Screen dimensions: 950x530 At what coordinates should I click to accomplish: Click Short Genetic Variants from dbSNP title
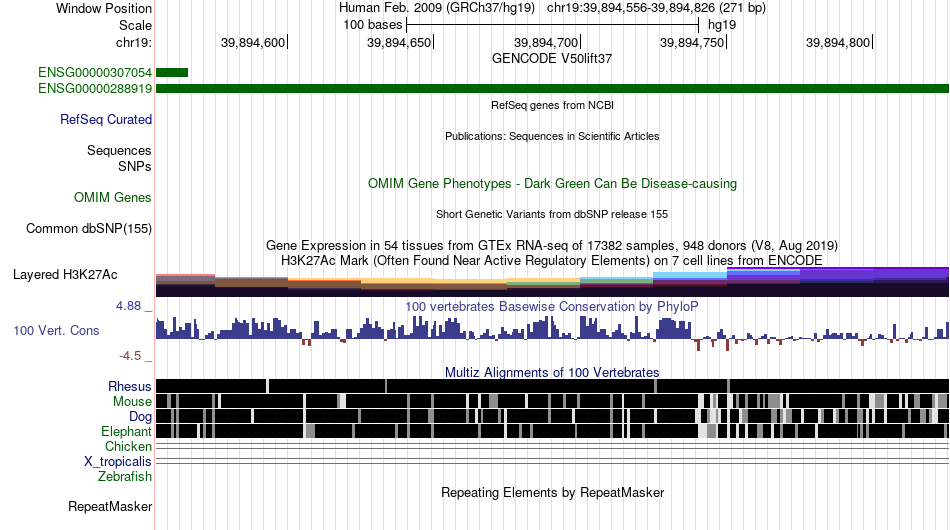(x=552, y=214)
